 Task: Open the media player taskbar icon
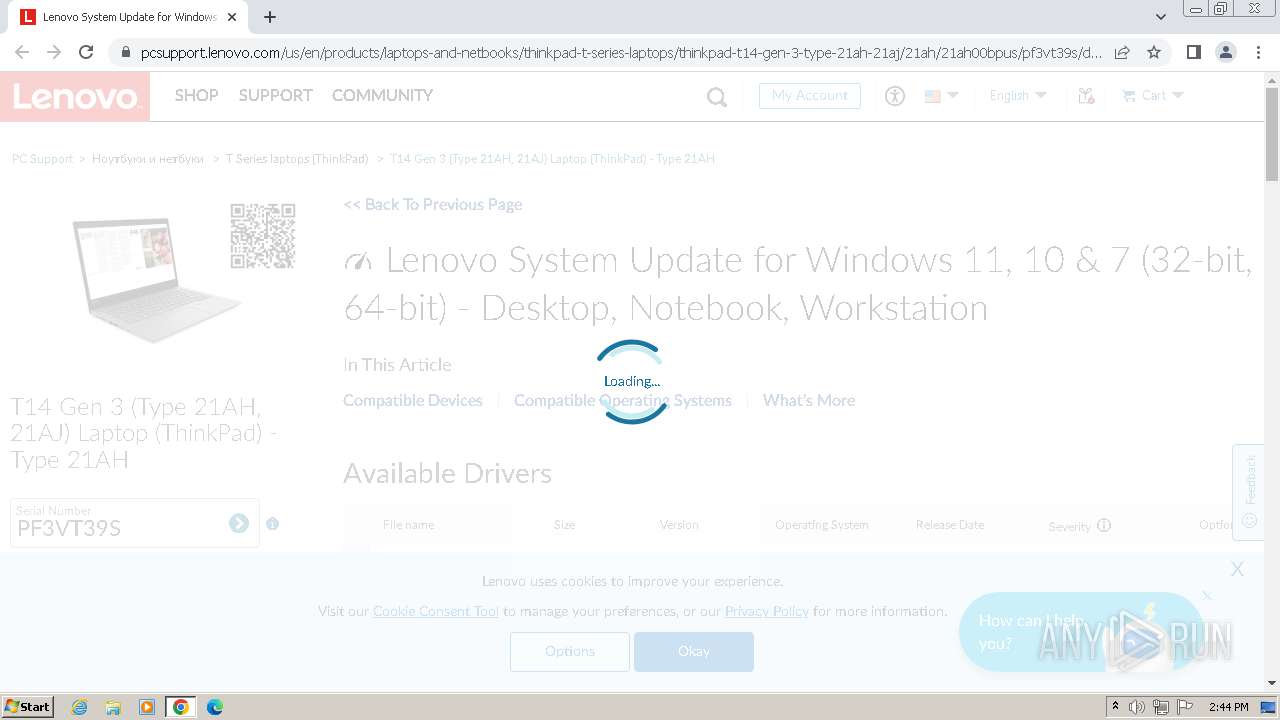(147, 707)
